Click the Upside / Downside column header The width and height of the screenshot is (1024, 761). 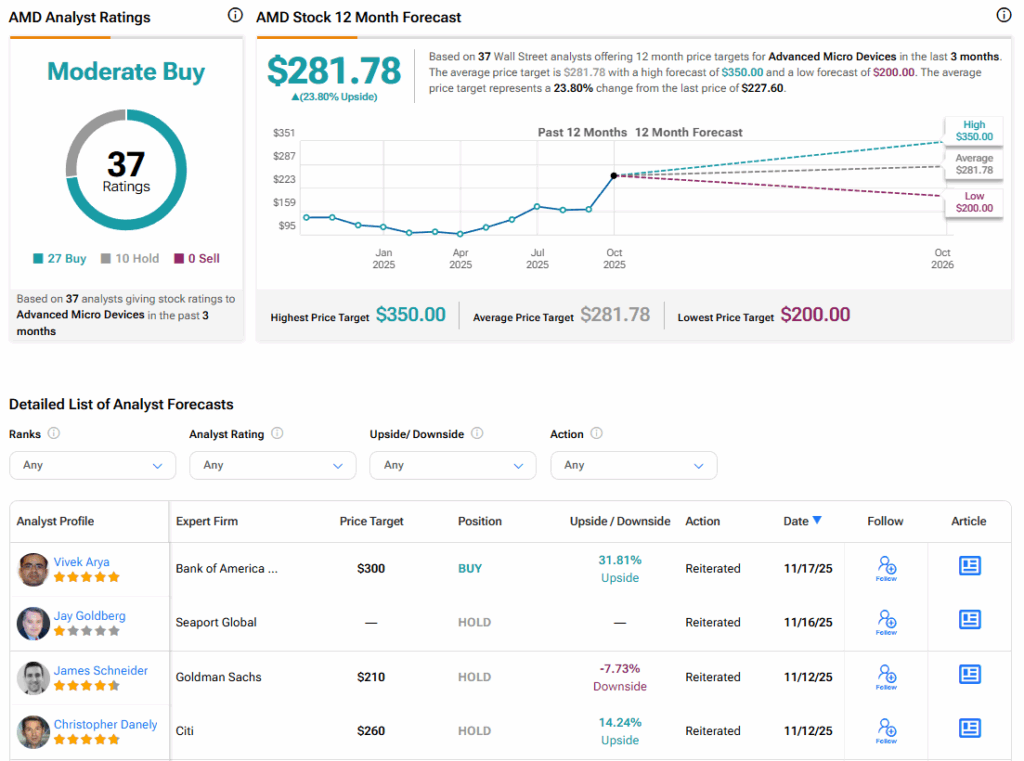click(620, 521)
